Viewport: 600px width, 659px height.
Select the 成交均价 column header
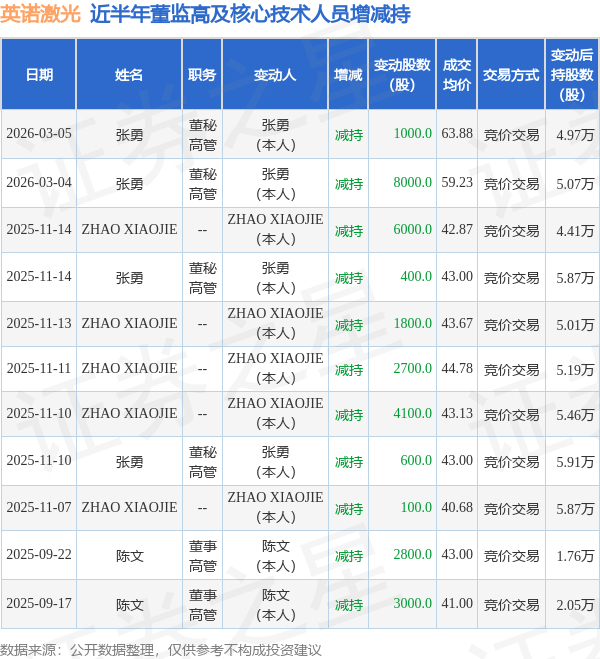point(457,75)
